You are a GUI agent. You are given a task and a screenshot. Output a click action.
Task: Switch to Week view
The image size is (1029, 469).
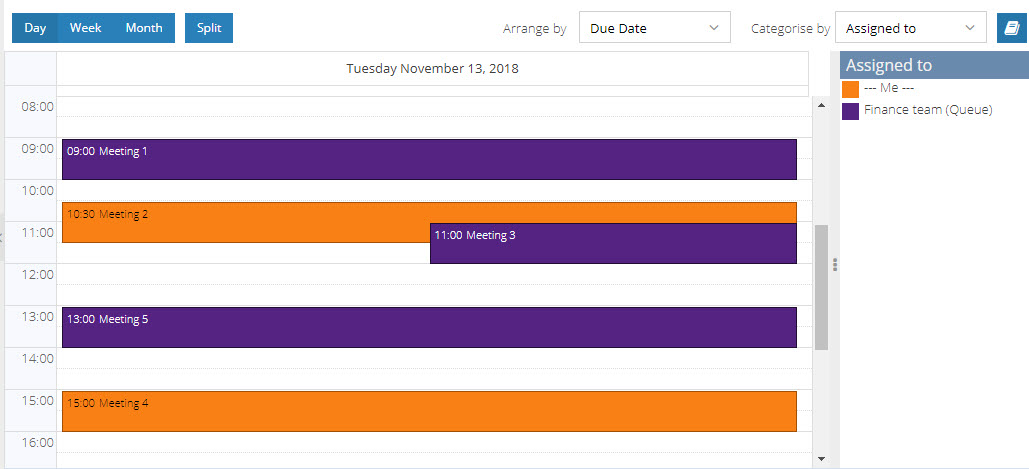tap(85, 28)
